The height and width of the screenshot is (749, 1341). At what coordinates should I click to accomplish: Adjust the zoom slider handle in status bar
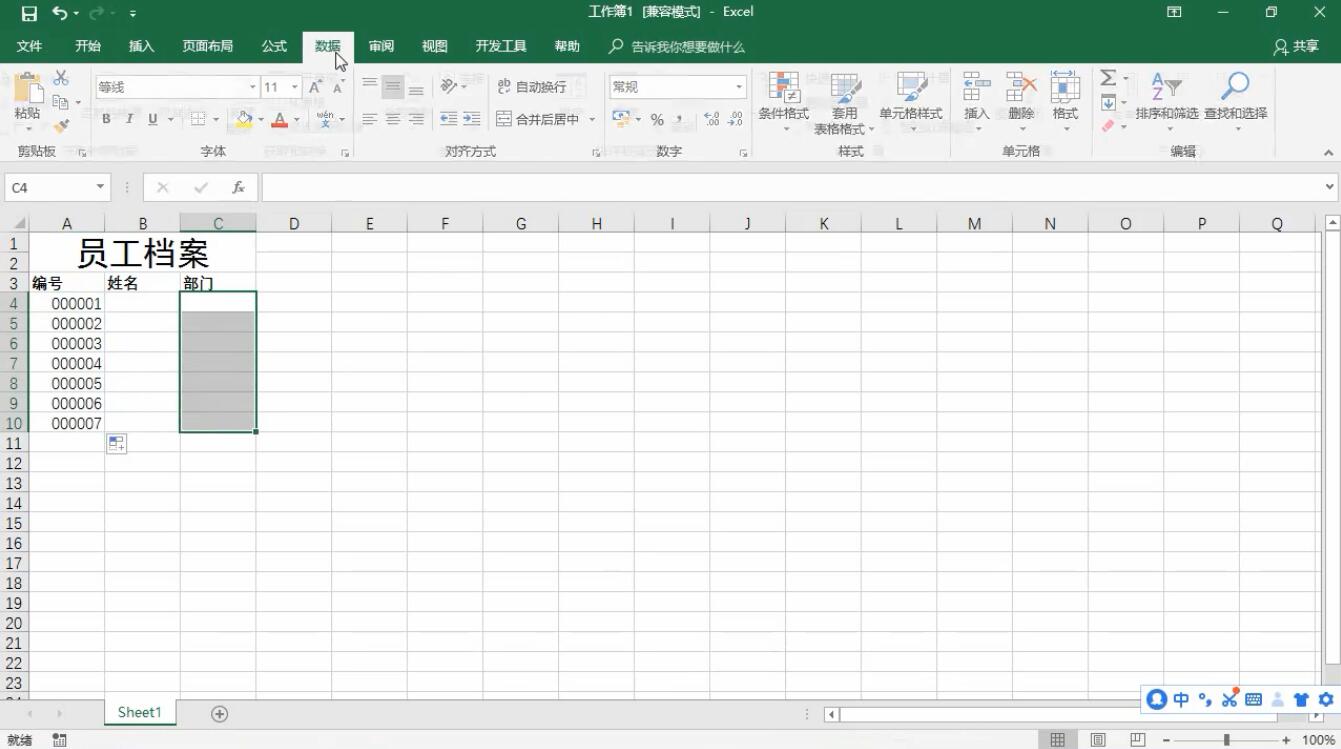pos(1226,740)
